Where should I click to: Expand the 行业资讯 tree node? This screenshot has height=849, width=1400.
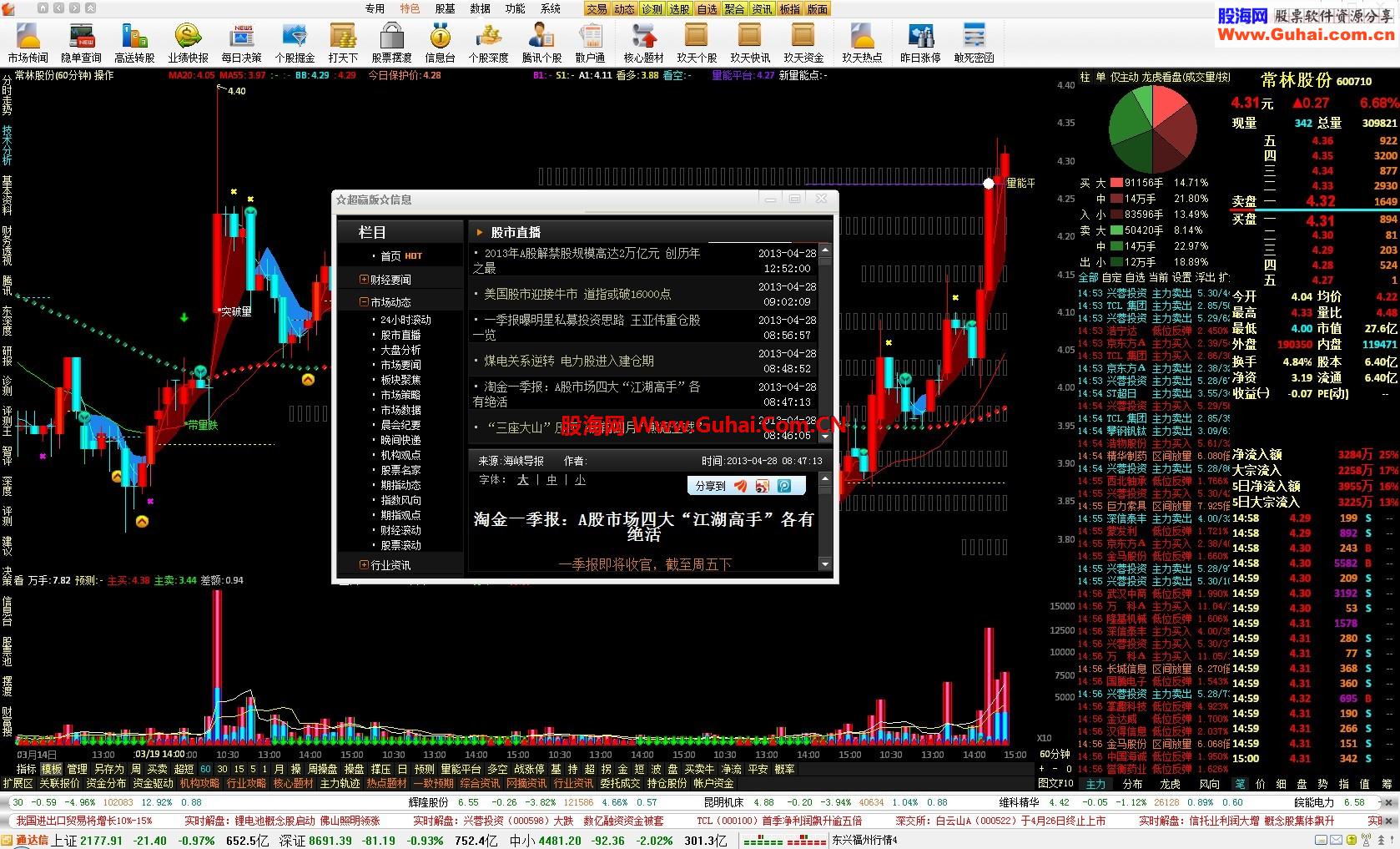(364, 565)
